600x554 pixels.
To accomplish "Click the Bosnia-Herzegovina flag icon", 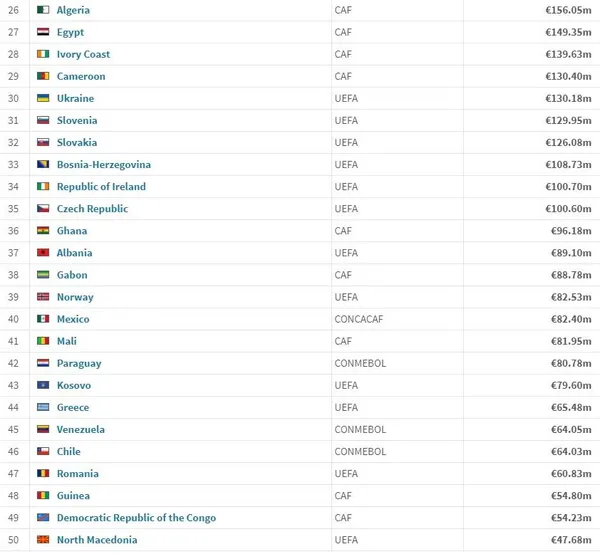I will tap(43, 164).
